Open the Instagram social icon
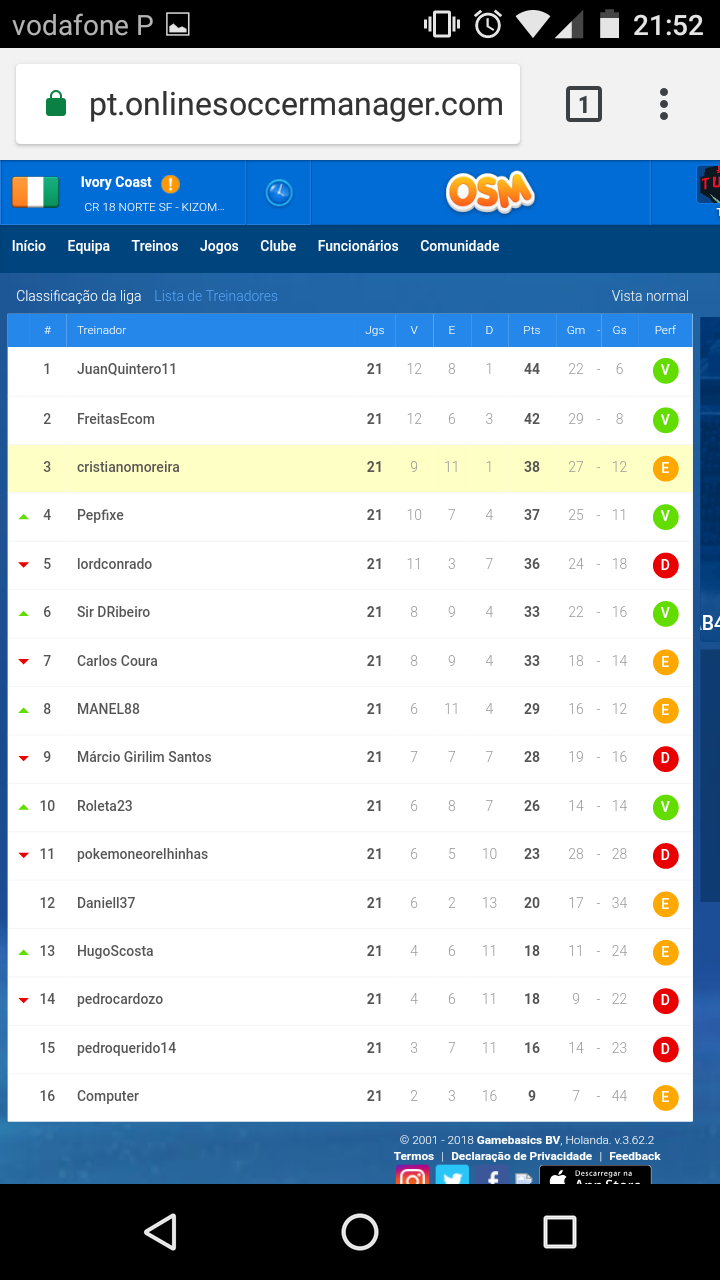Image resolution: width=720 pixels, height=1280 pixels. (x=413, y=1176)
